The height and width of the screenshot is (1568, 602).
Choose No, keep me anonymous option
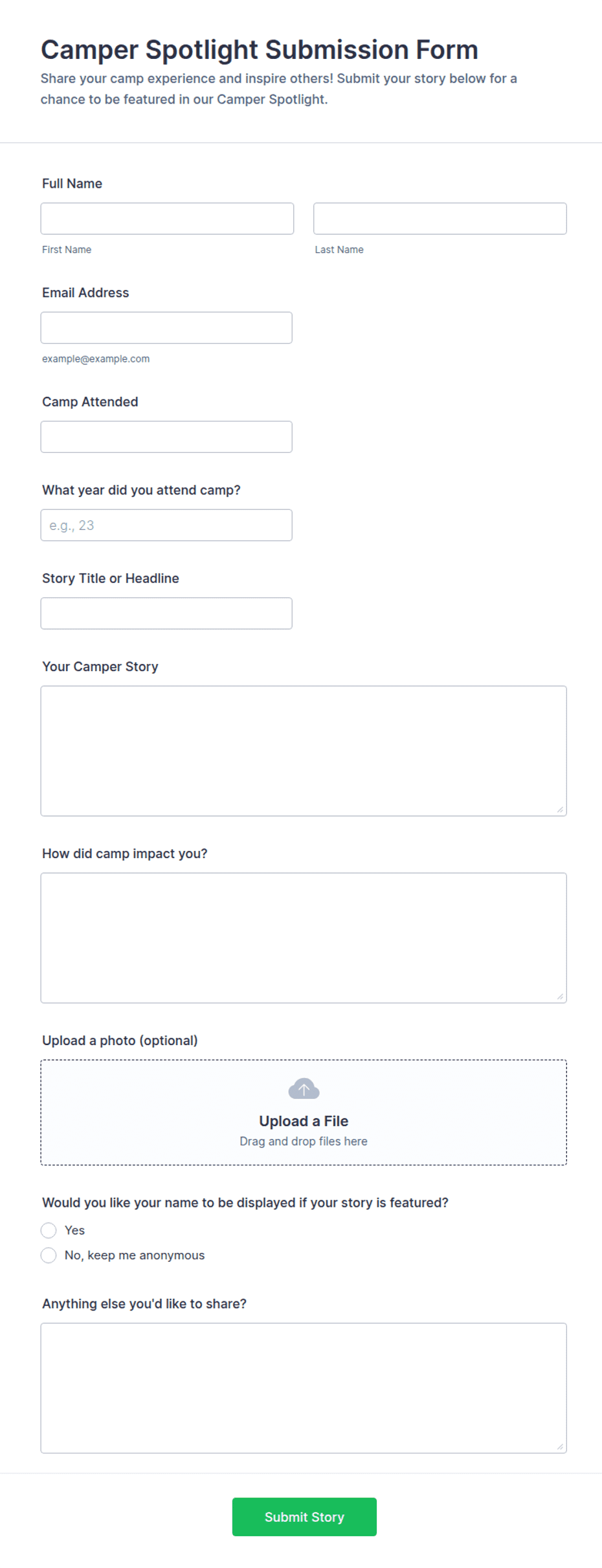pos(49,1255)
